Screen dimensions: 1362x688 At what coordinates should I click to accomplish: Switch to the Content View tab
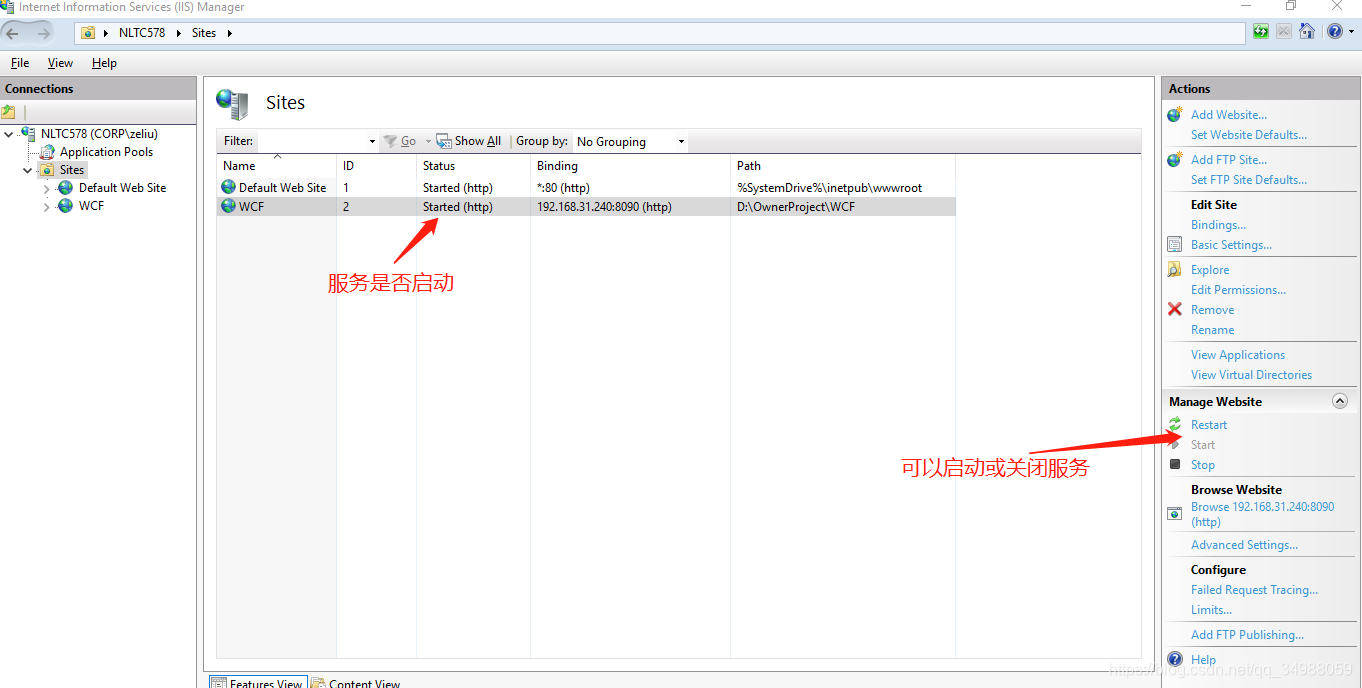pos(355,683)
